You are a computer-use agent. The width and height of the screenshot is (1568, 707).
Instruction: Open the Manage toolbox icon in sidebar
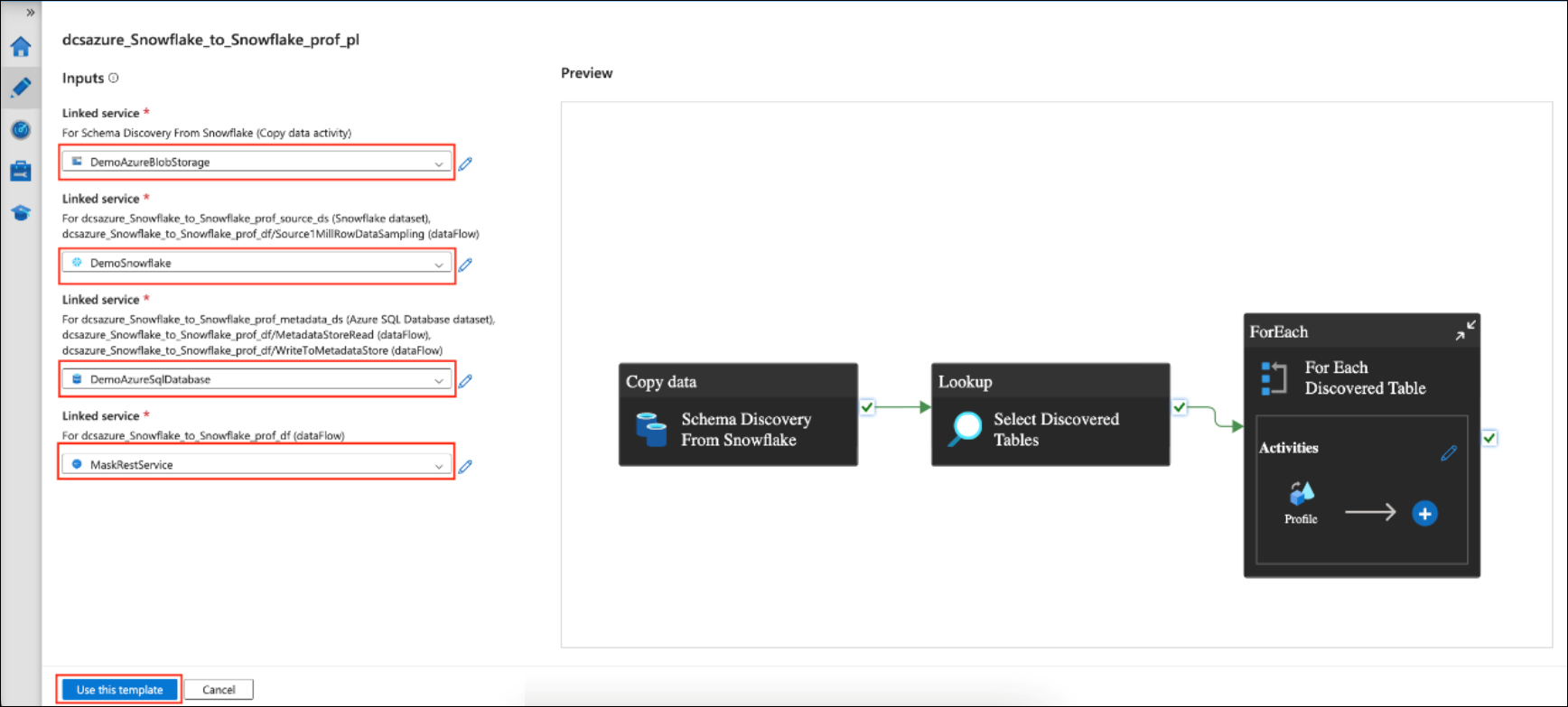pos(21,171)
